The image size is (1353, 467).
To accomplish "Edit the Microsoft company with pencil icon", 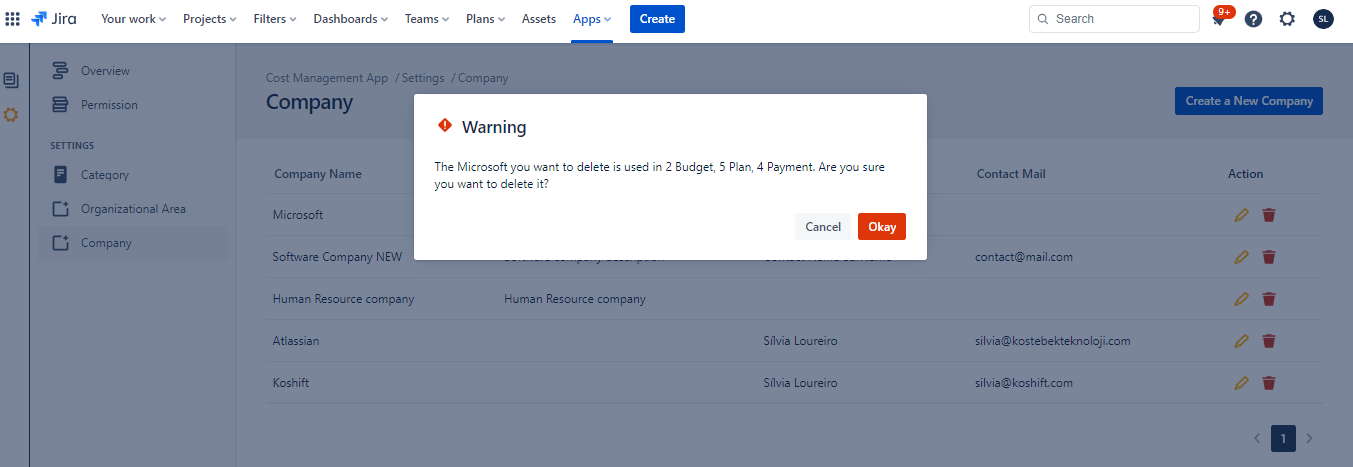I will (x=1241, y=215).
